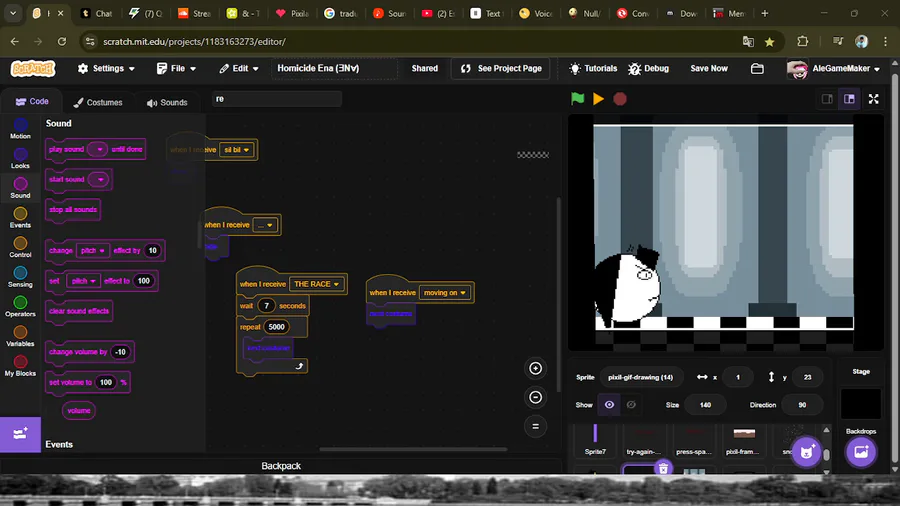Open moving on message dropdown
Viewport: 900px width, 506px height.
pyautogui.click(x=445, y=293)
